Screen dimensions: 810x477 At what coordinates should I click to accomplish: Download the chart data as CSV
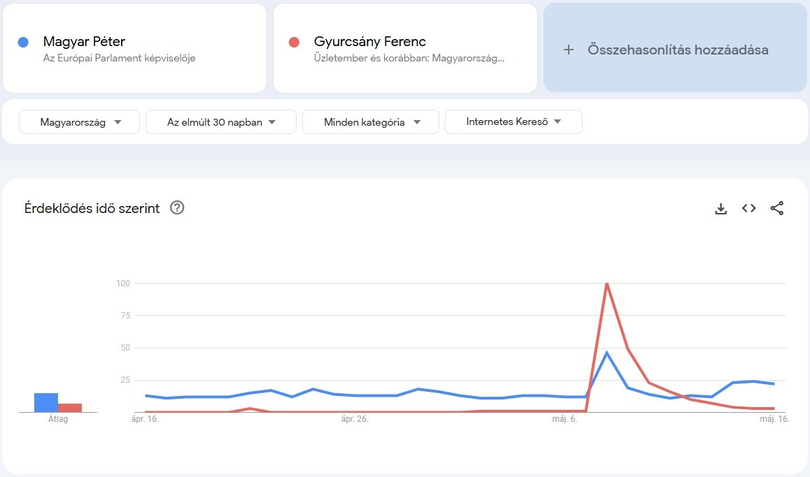[720, 208]
